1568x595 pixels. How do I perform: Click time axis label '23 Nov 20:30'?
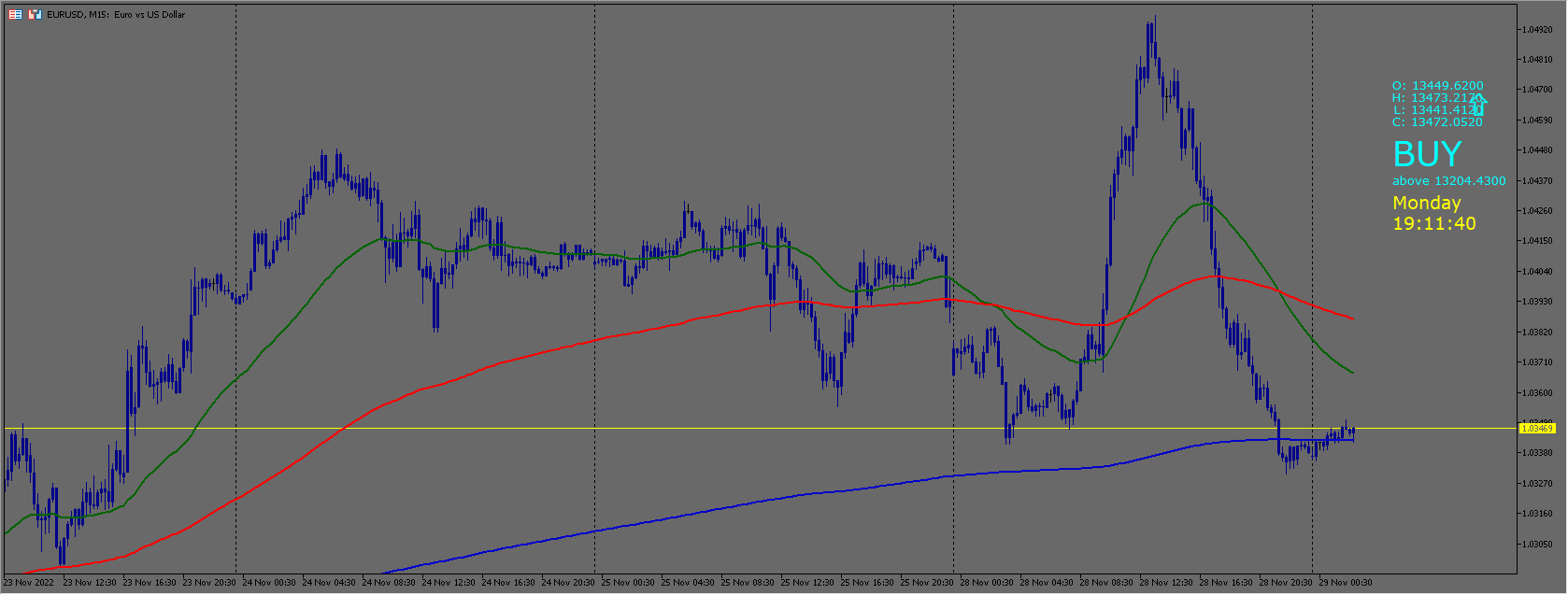(x=209, y=583)
